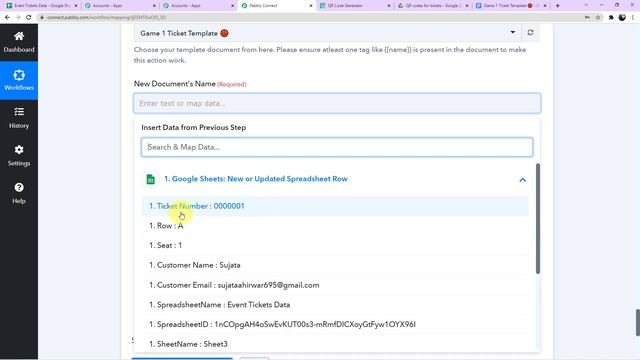The image size is (640, 360).
Task: Bookmark this page with the star icon
Action: point(598,18)
